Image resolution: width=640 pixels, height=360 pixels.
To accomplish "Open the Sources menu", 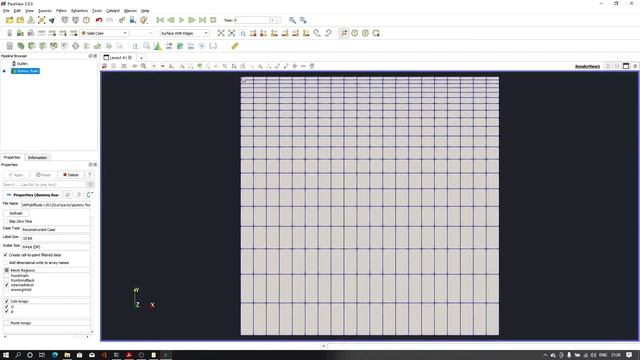I will pyautogui.click(x=45, y=11).
